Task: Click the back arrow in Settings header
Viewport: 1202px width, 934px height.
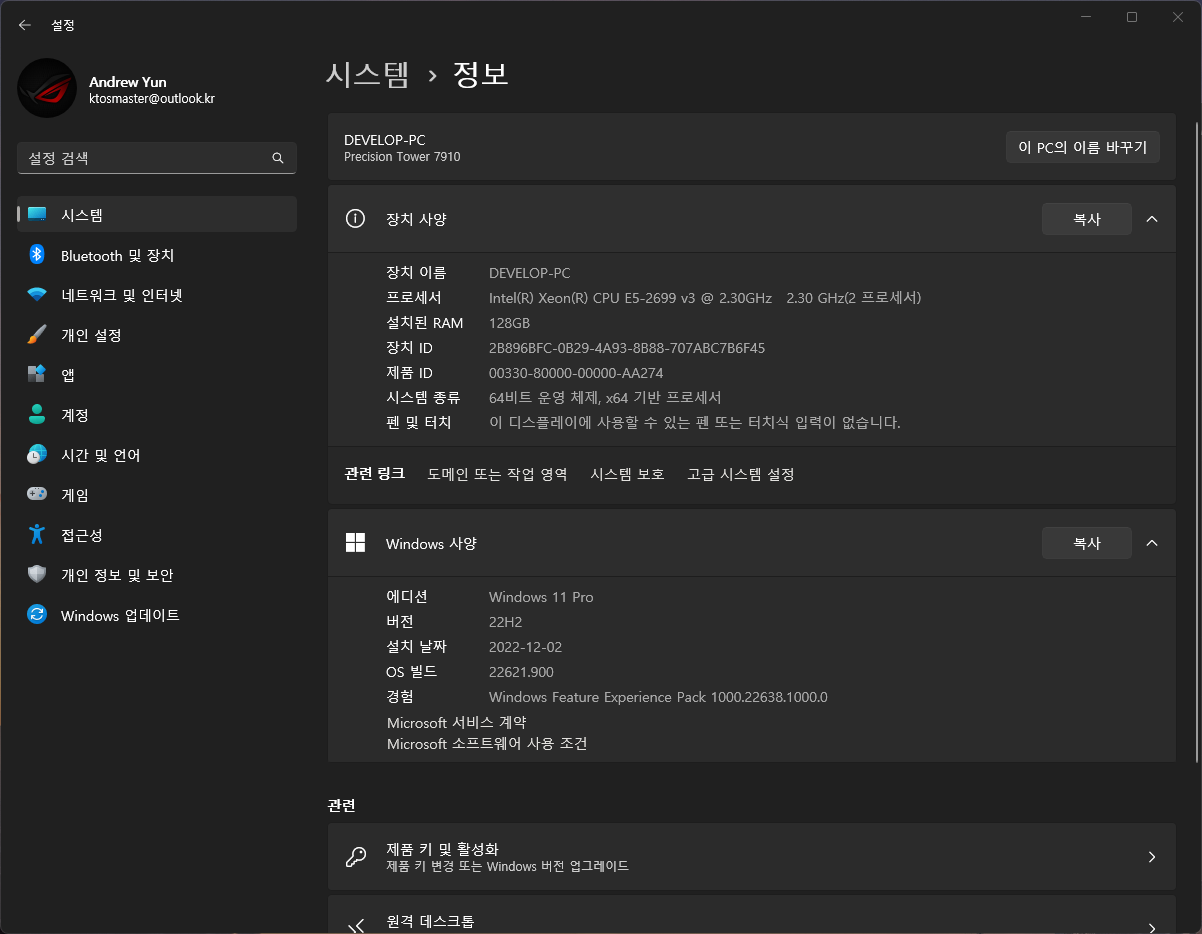Action: click(x=25, y=25)
